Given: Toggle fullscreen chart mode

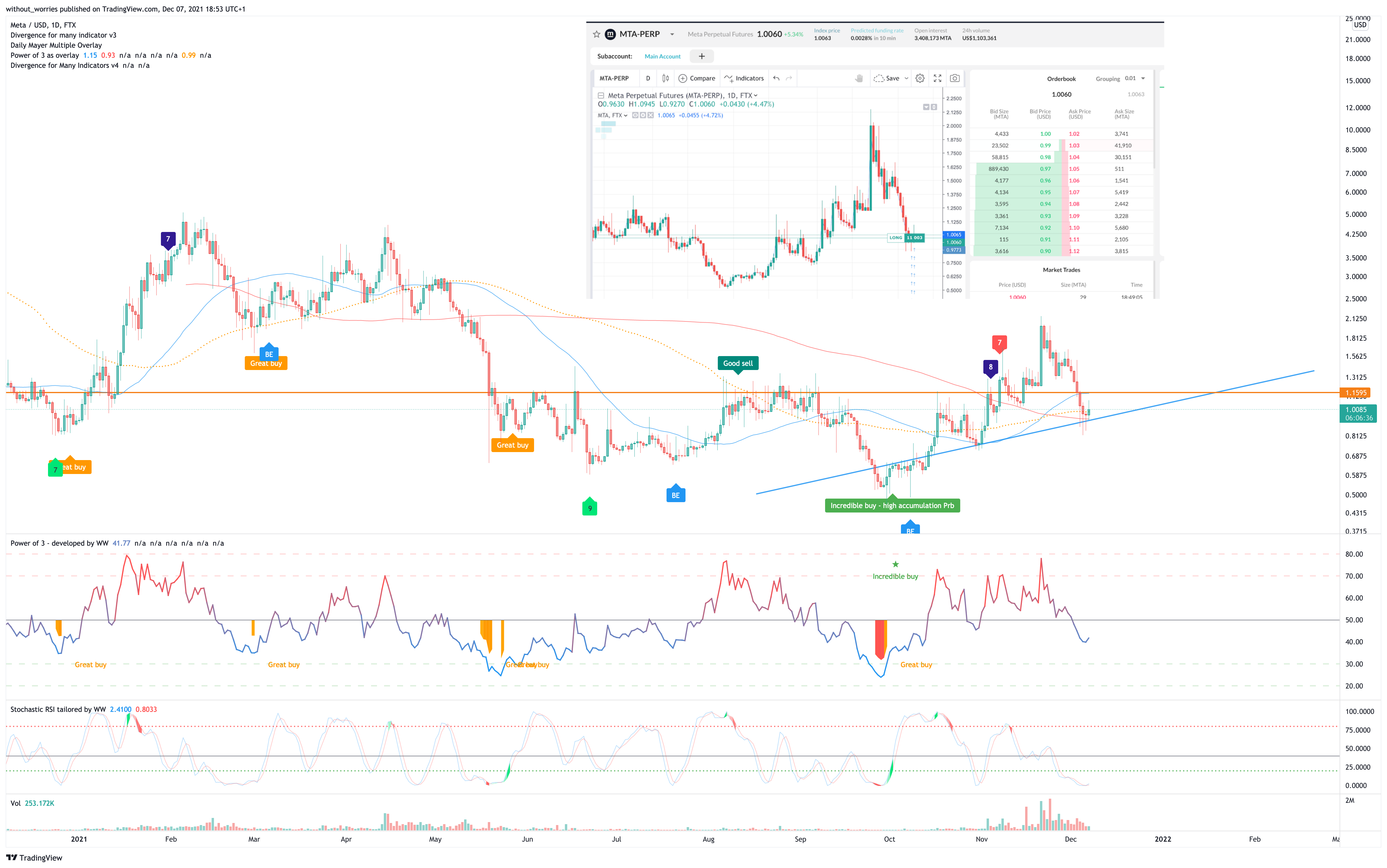Looking at the screenshot, I should coord(937,78).
